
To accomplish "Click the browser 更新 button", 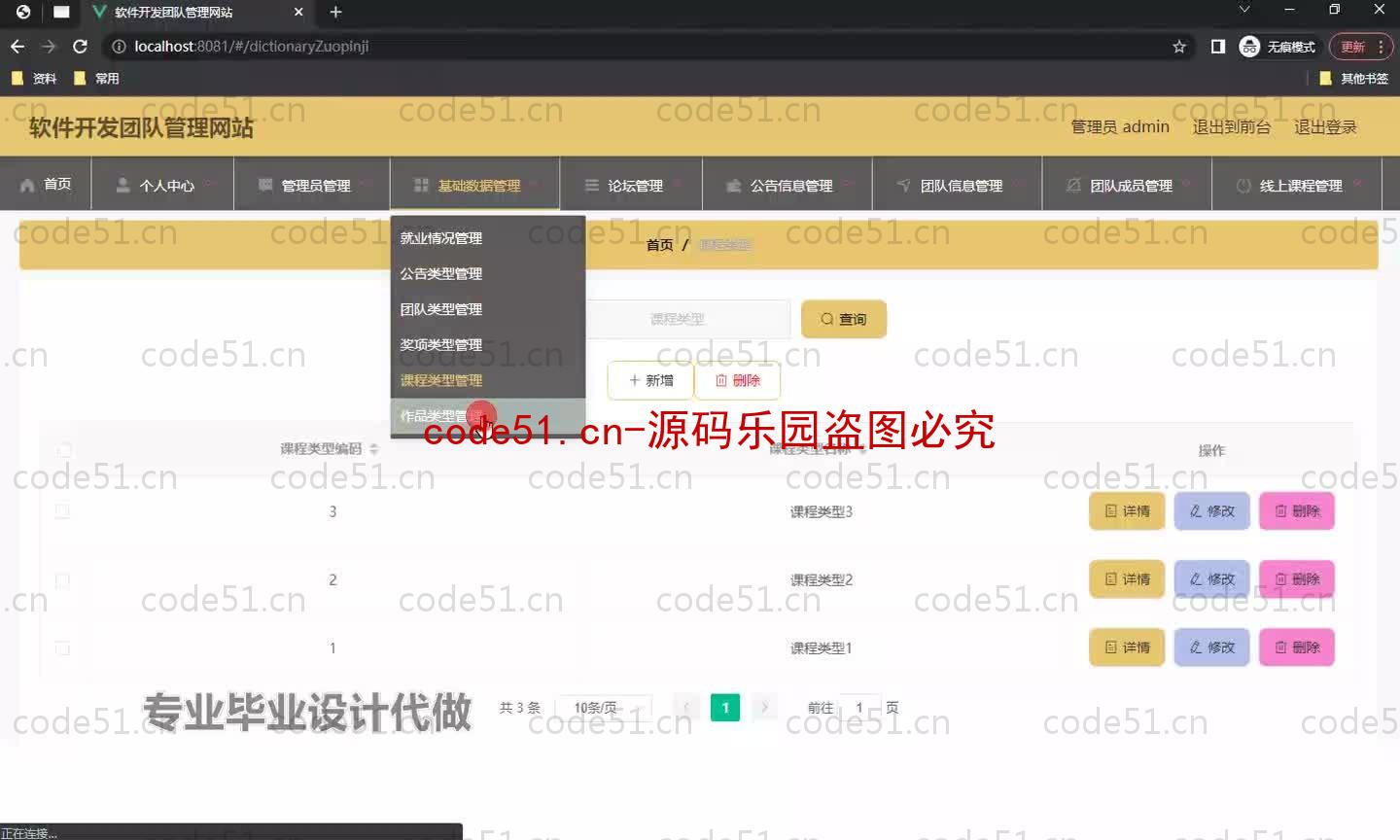I will click(1352, 46).
